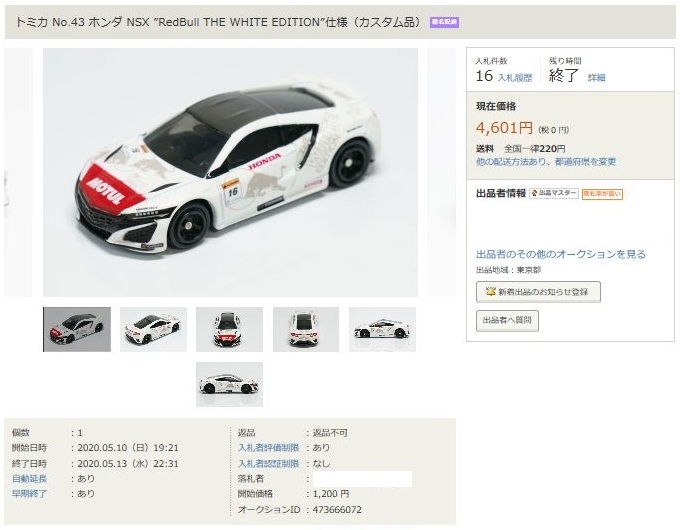Click the 出品マスター badge icon
Viewport: 680px width, 530px height.
click(534, 193)
